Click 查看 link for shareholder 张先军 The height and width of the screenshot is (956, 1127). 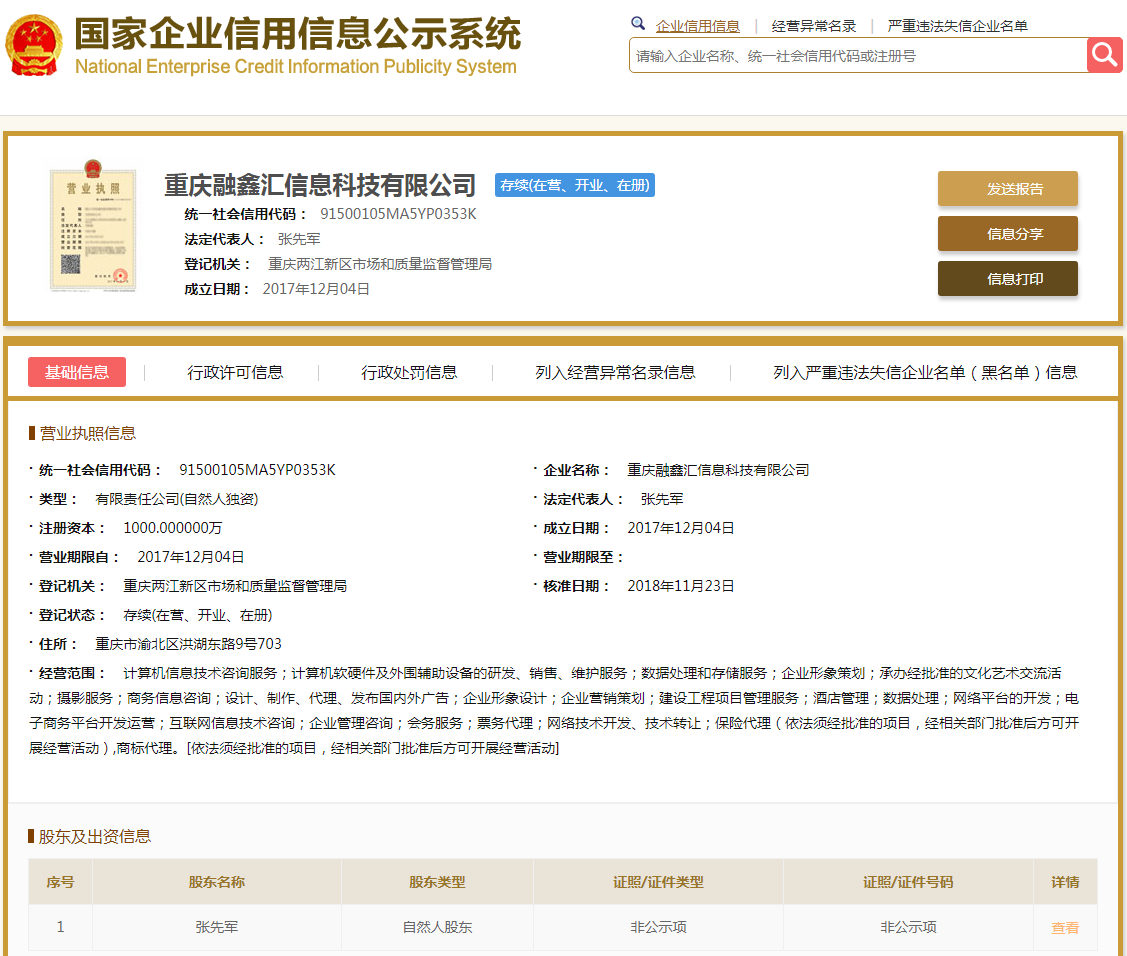[x=1065, y=927]
